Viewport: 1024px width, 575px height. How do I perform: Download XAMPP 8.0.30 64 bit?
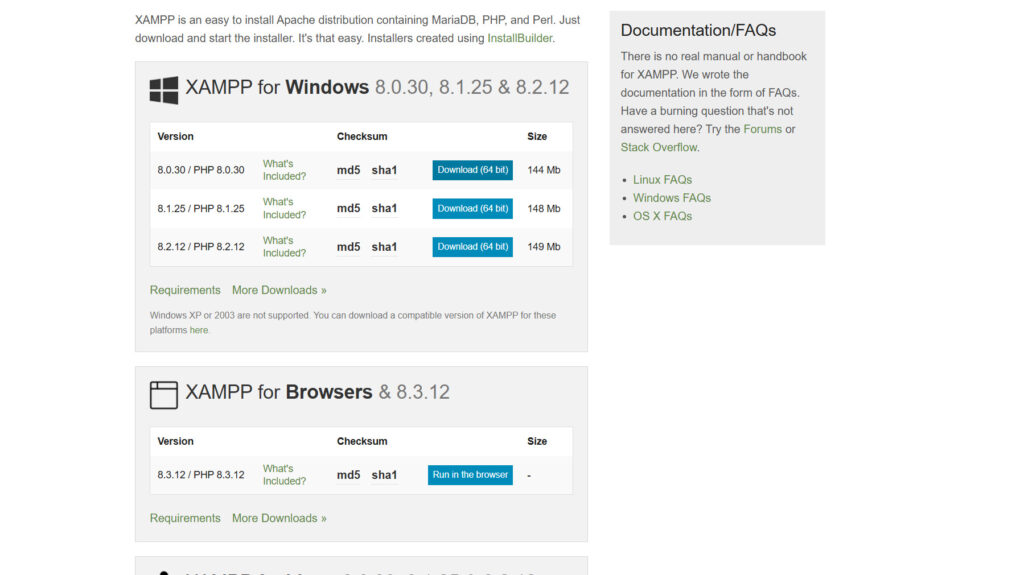click(472, 170)
